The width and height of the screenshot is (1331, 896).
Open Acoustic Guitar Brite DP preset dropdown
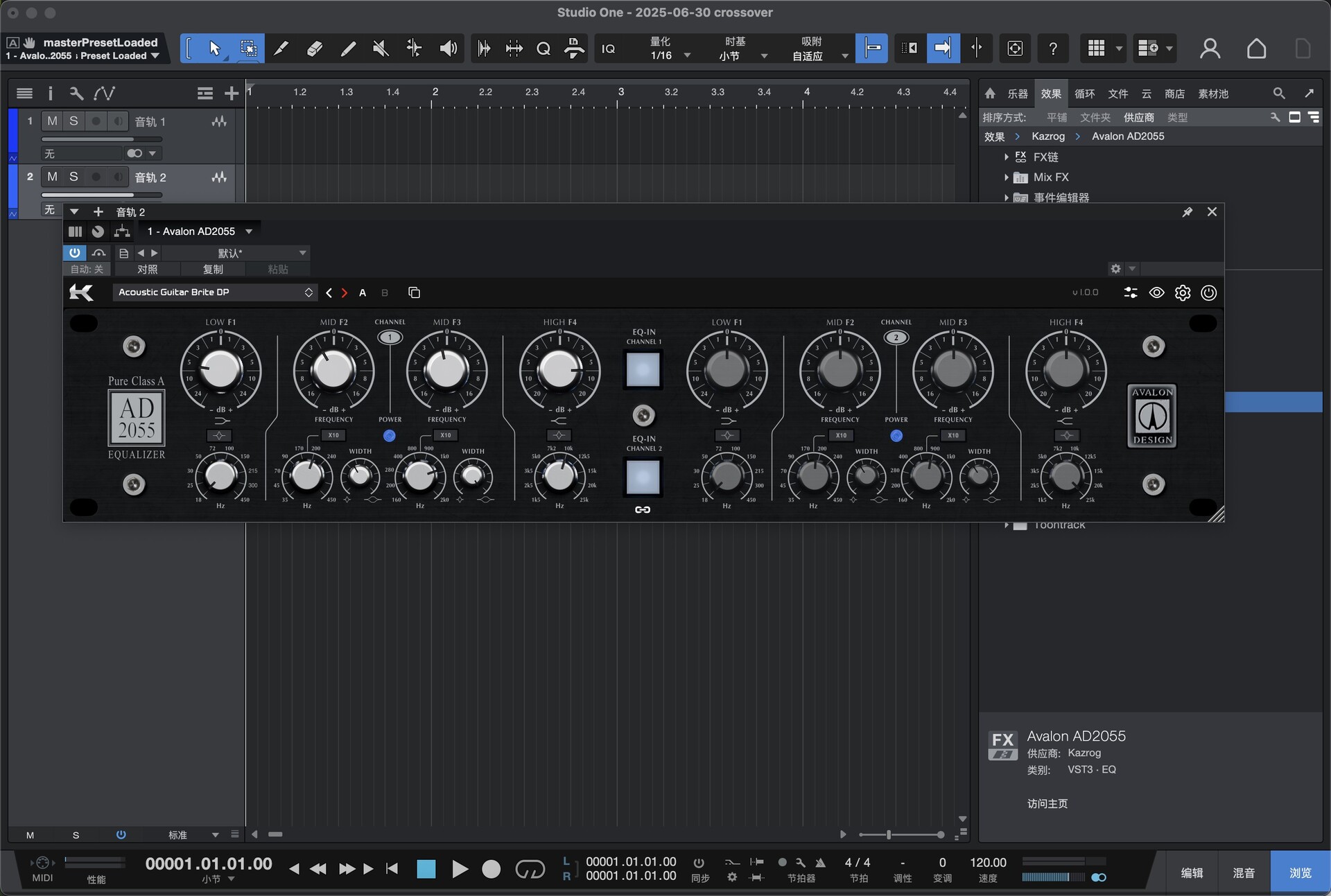click(215, 292)
